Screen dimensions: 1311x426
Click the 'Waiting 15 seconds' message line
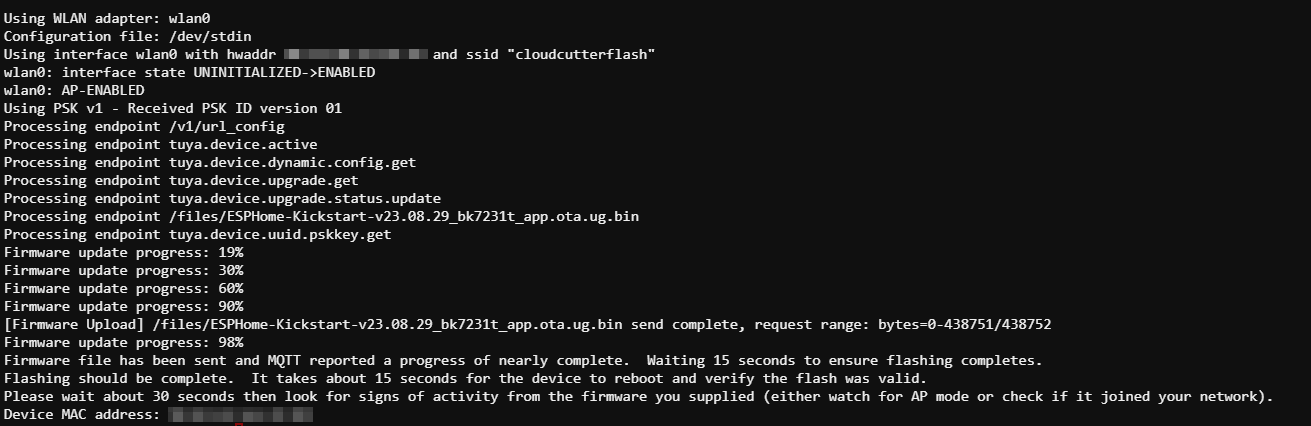tap(523, 360)
